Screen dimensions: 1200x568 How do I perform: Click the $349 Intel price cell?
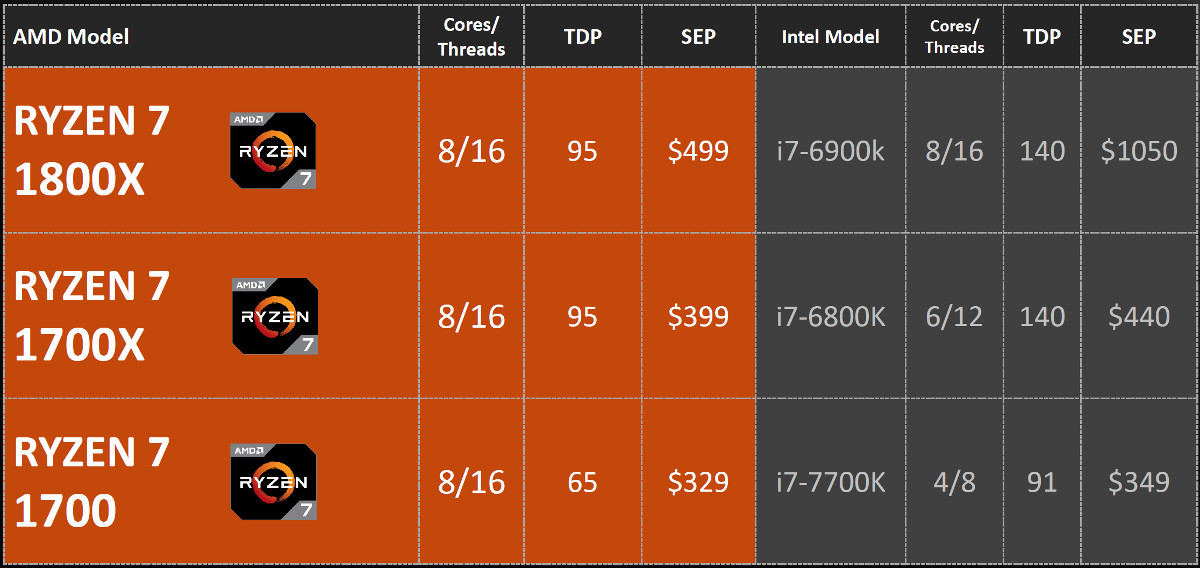(x=1139, y=482)
